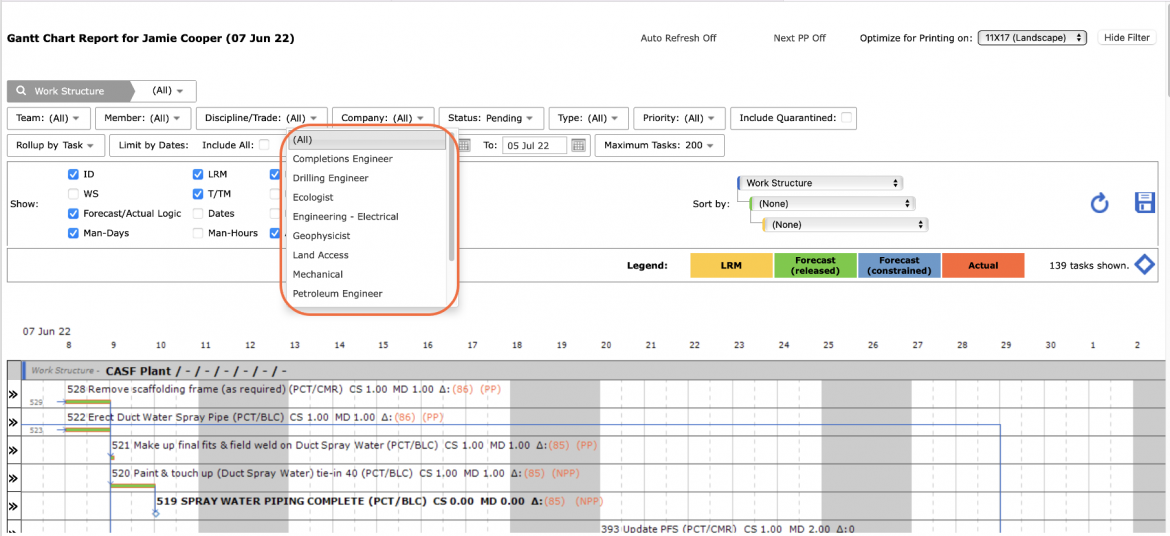Viewport: 1170px width, 536px height.
Task: Open the Work Structure (All) dropdown
Action: click(167, 90)
